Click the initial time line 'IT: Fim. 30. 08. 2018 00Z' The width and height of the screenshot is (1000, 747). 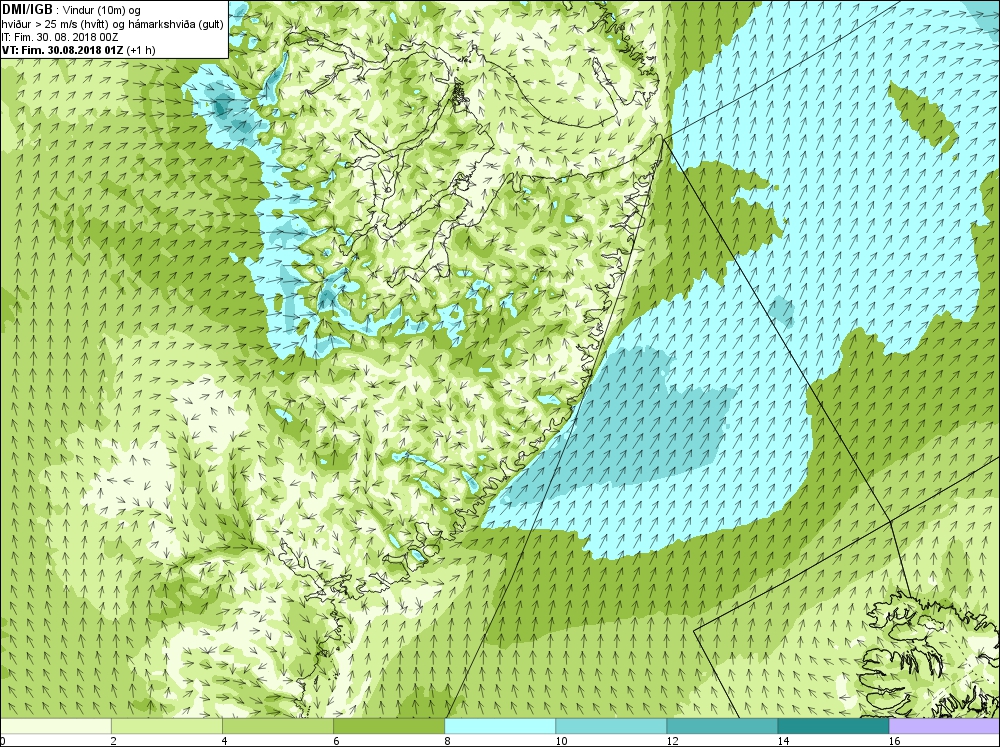click(60, 37)
